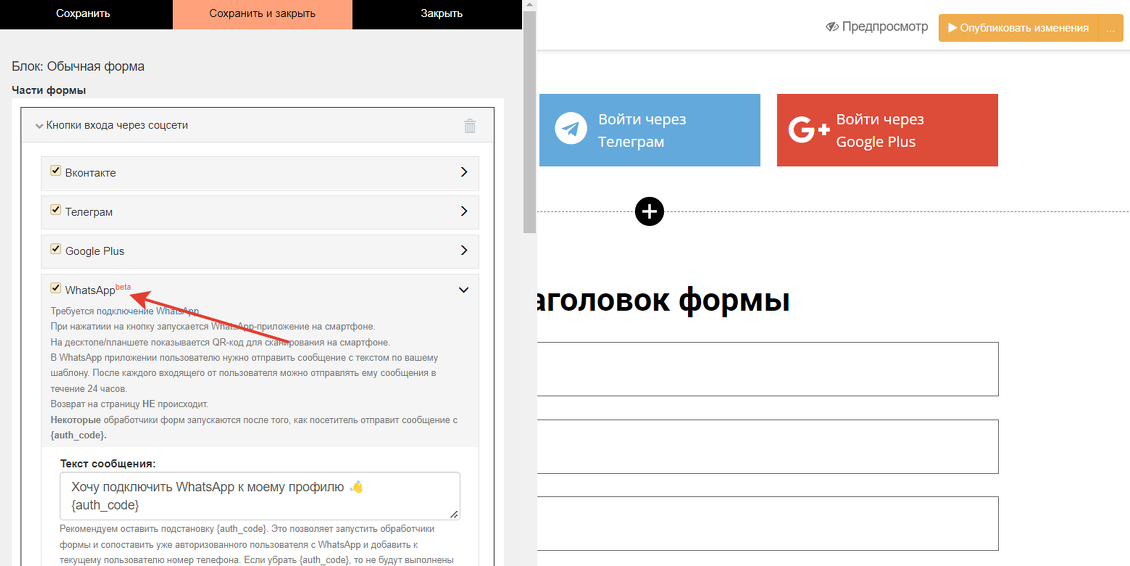This screenshot has width=1130, height=566.
Task: Disable the Google Plus checkbox
Action: pos(55,249)
